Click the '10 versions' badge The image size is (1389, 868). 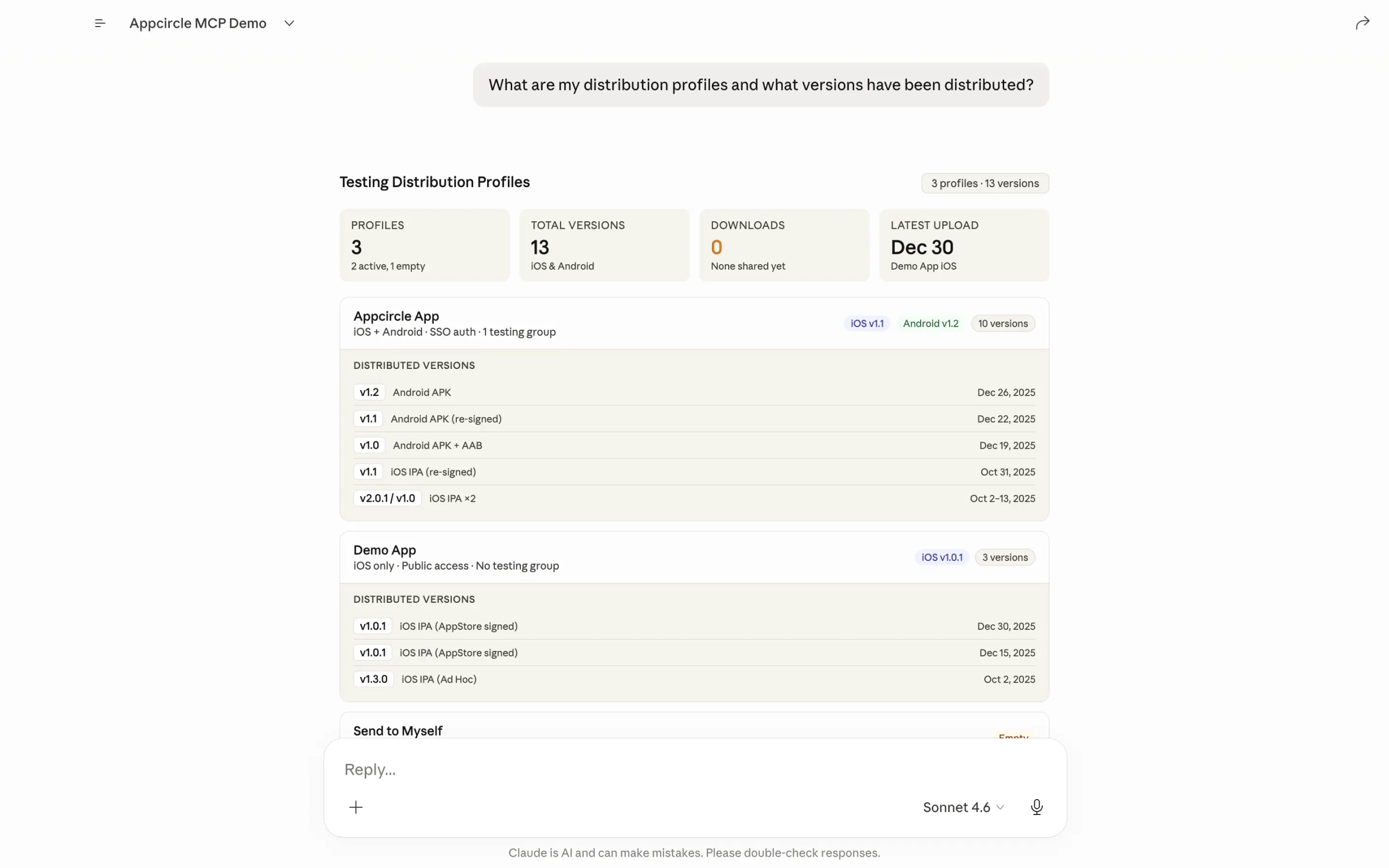(x=1003, y=323)
